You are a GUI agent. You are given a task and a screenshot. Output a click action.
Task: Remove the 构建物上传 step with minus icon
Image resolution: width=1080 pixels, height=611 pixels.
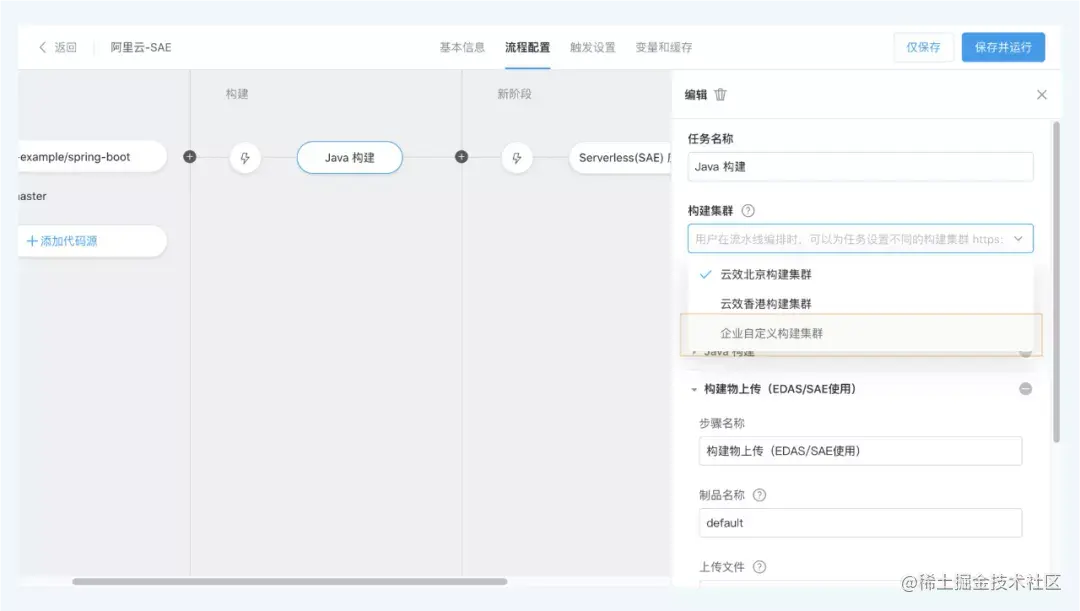1026,389
